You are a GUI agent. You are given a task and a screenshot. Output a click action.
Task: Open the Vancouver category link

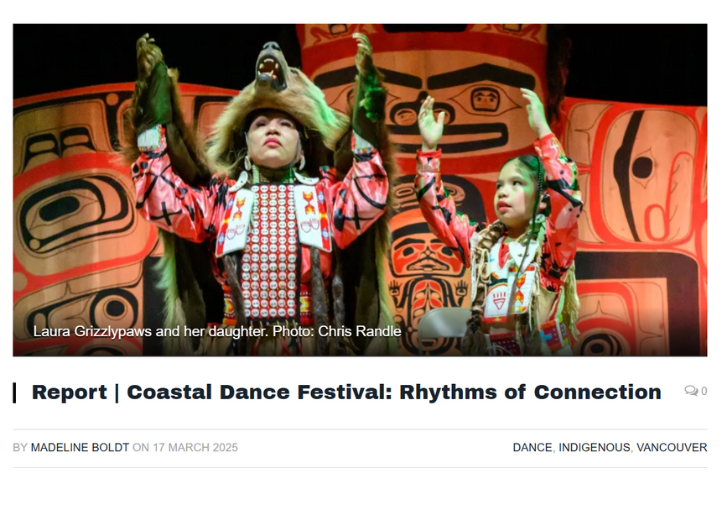pyautogui.click(x=671, y=447)
